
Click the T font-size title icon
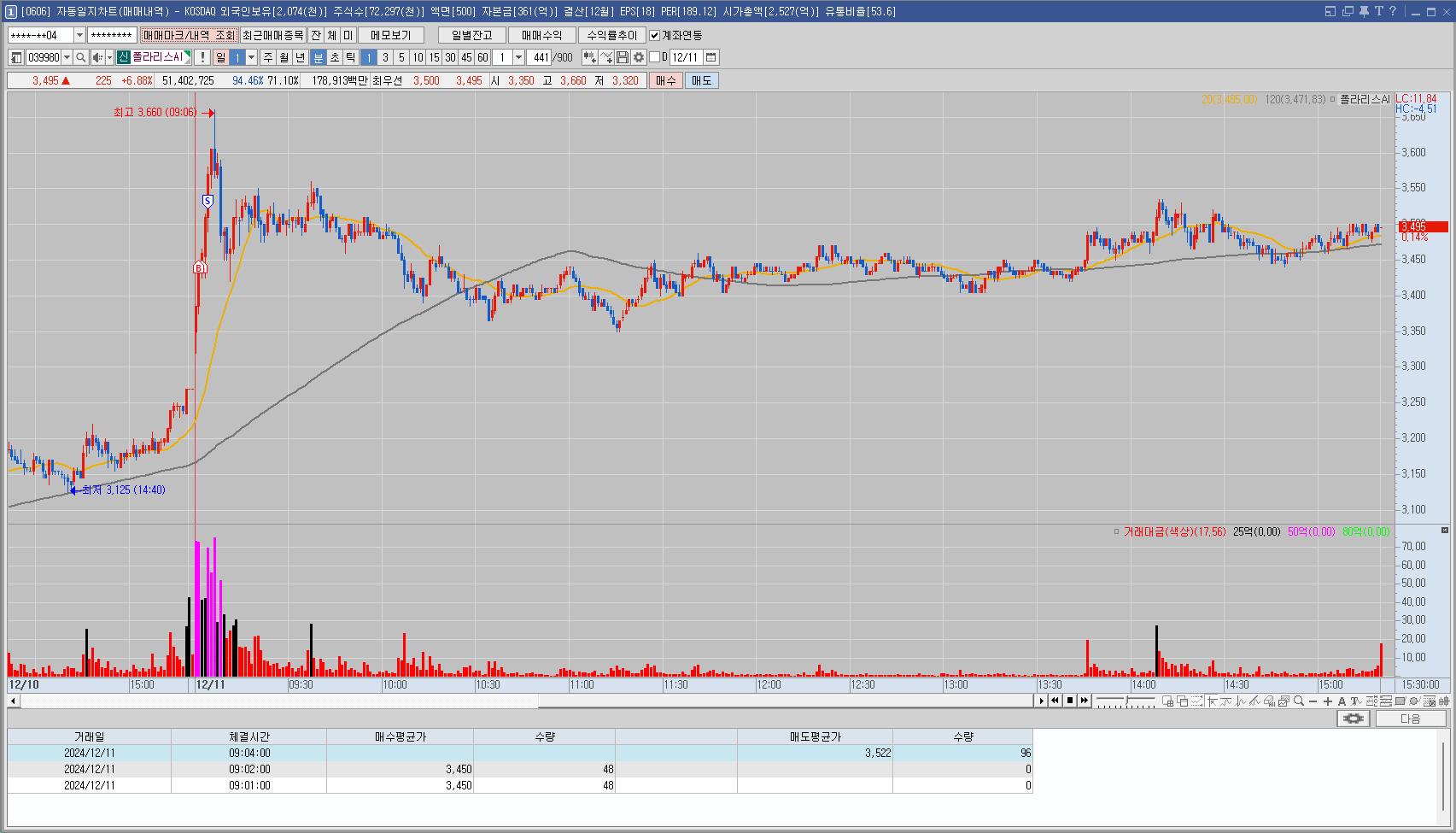pos(1378,11)
